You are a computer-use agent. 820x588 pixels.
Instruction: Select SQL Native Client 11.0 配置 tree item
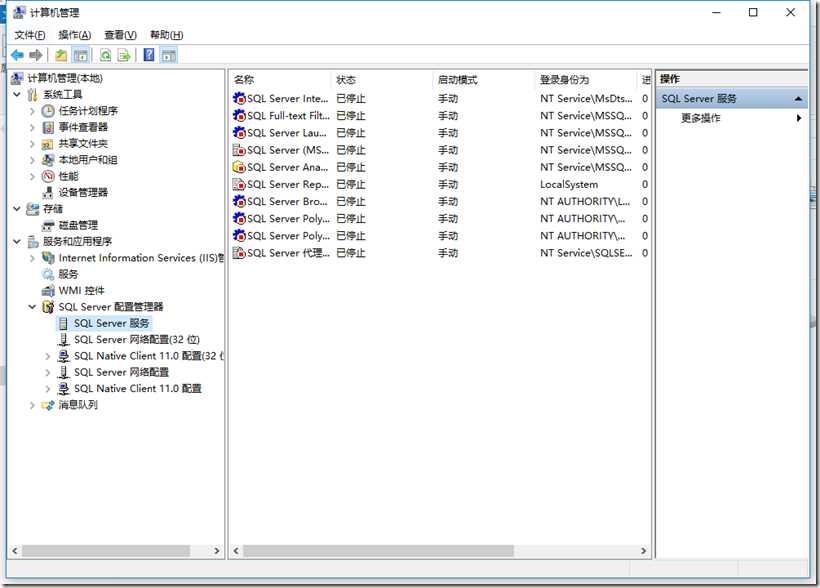(x=138, y=389)
